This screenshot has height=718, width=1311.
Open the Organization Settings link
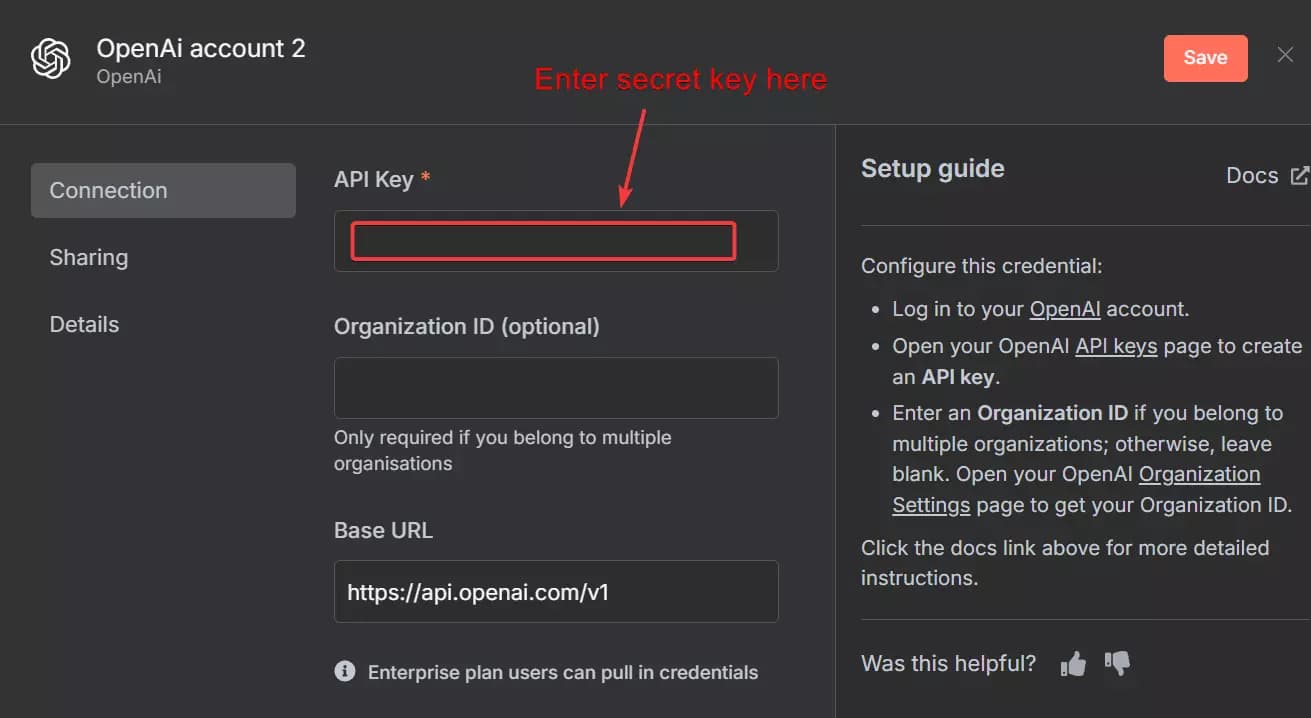[1199, 474]
